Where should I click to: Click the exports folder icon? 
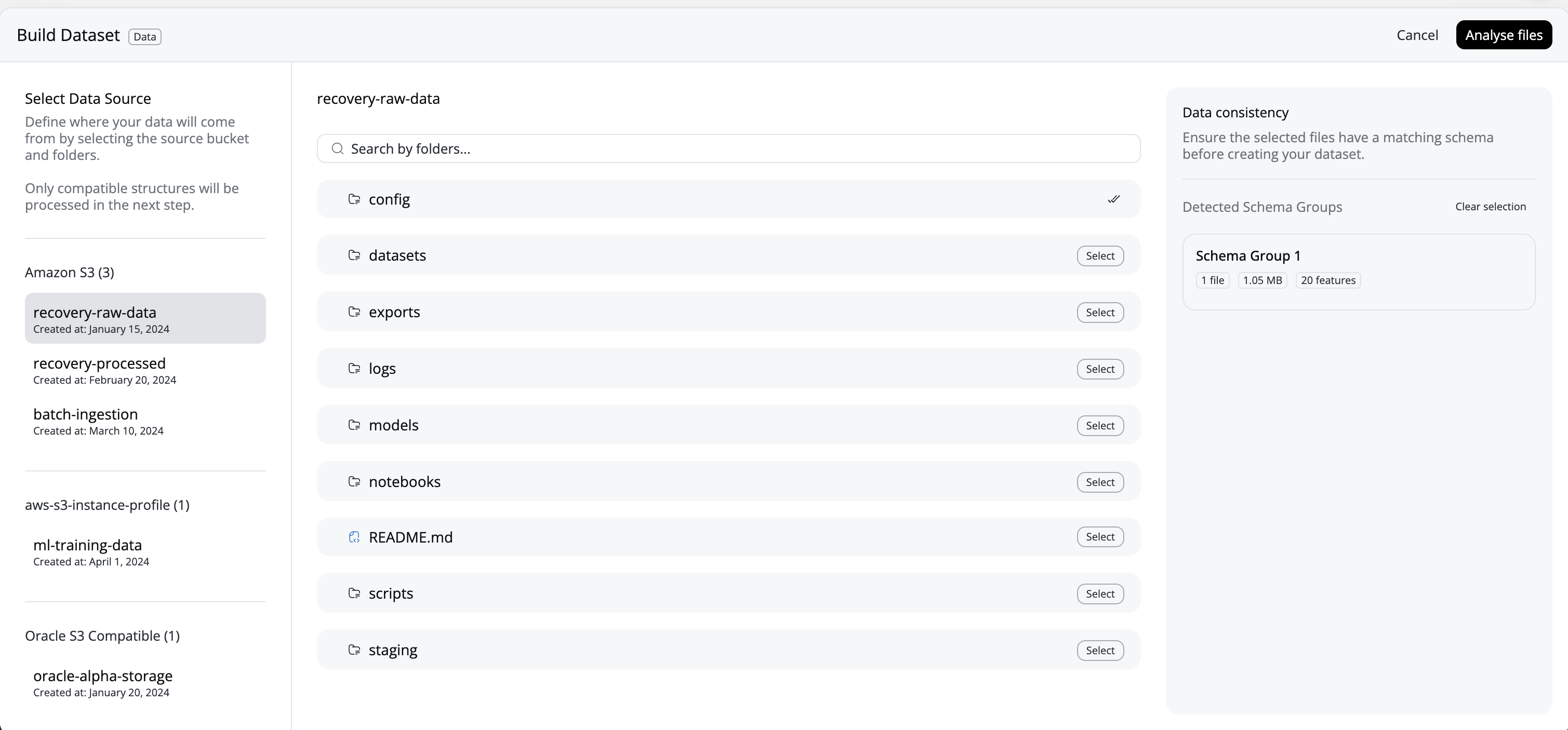[354, 312]
